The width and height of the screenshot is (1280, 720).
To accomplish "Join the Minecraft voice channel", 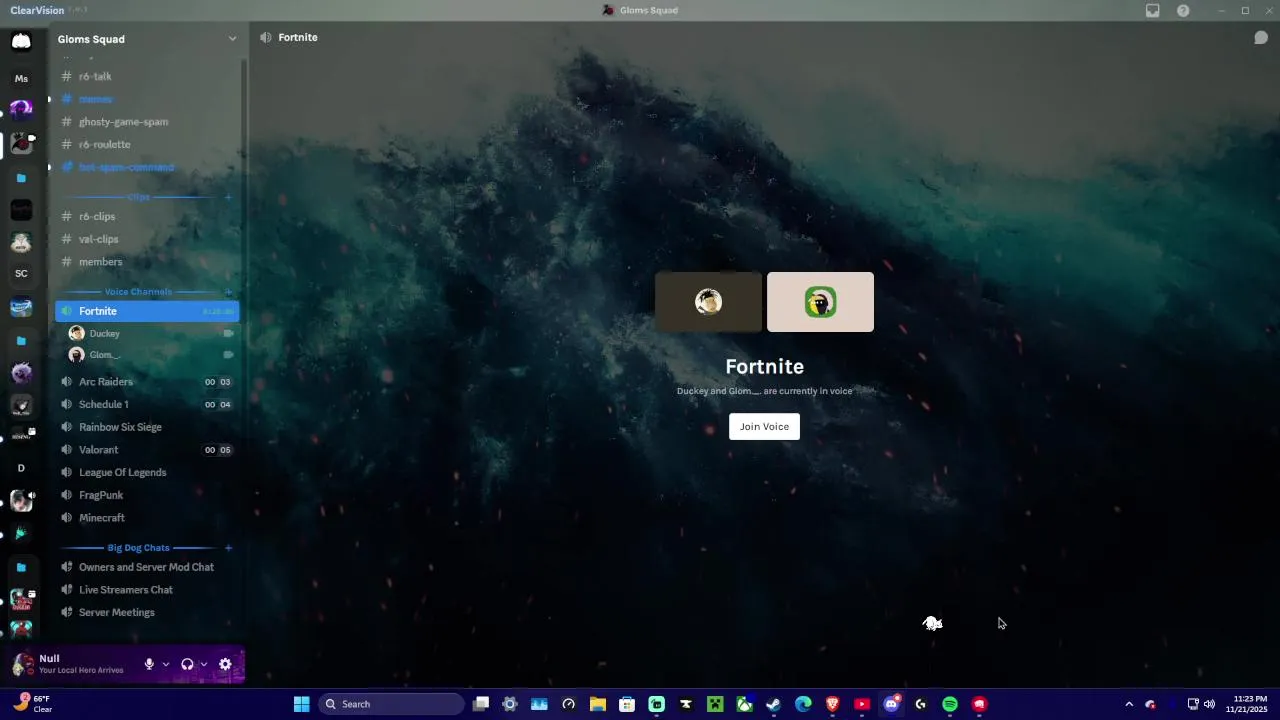I will [147, 518].
